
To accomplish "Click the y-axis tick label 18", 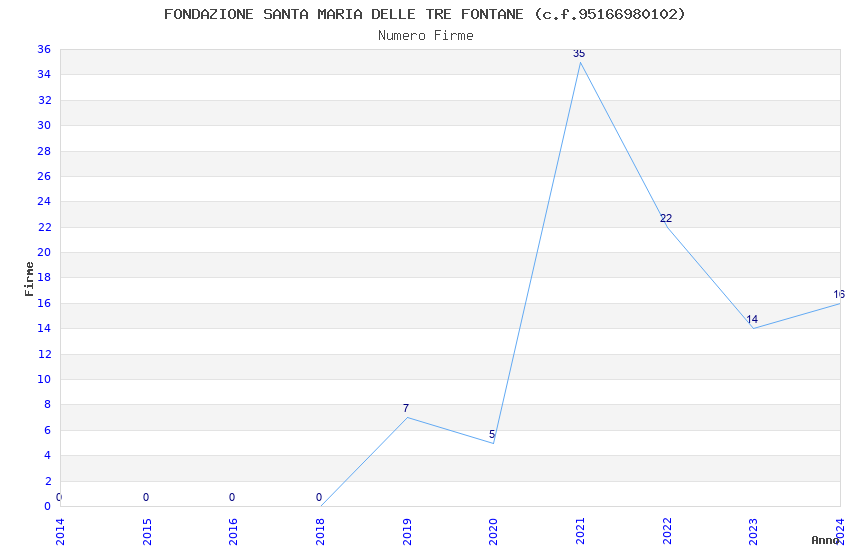I will pos(44,277).
